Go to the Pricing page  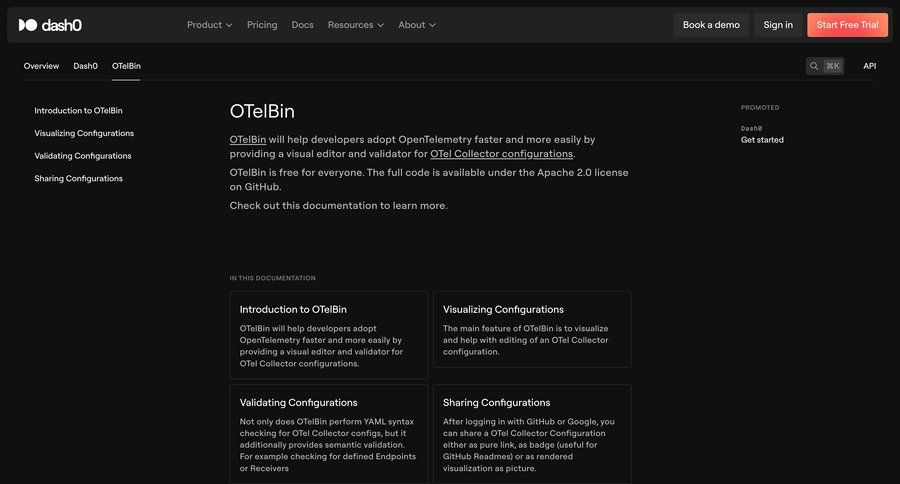(262, 25)
